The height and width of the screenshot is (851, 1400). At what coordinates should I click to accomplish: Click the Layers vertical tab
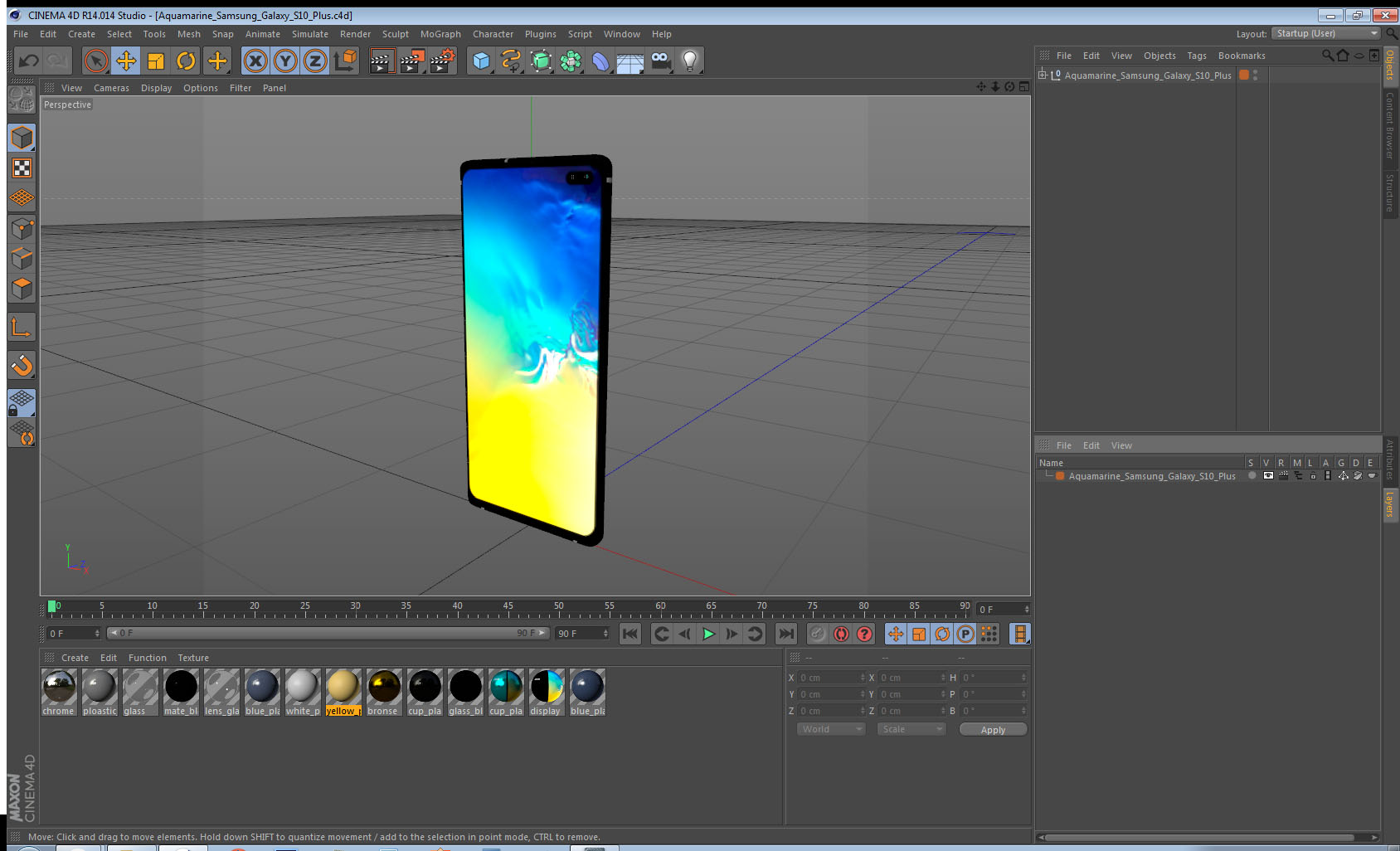tap(1390, 503)
